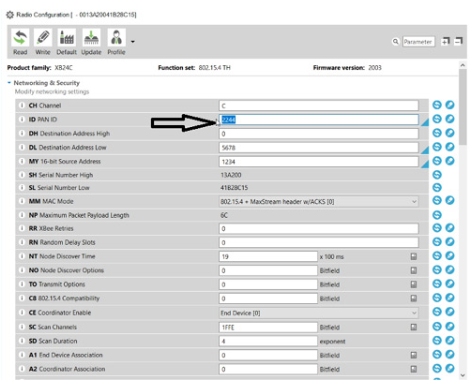The height and width of the screenshot is (392, 474).
Task: Write the CH Channel value
Action: click(450, 105)
